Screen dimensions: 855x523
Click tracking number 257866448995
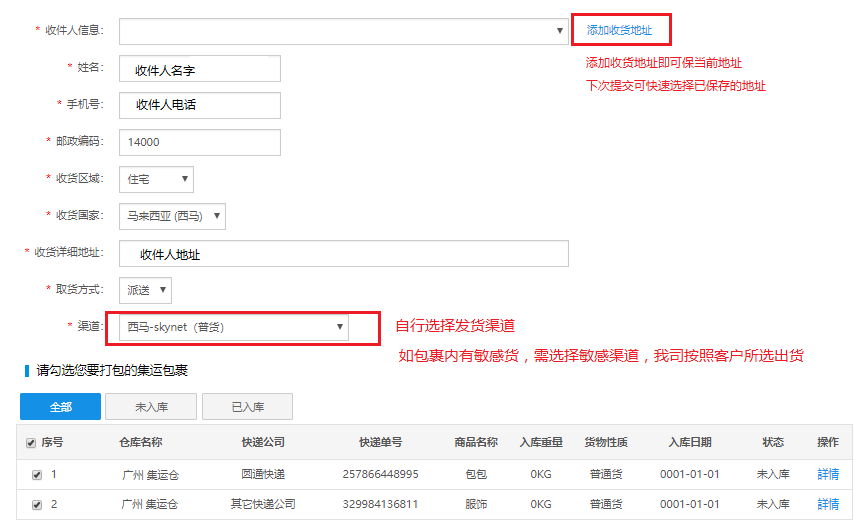380,474
